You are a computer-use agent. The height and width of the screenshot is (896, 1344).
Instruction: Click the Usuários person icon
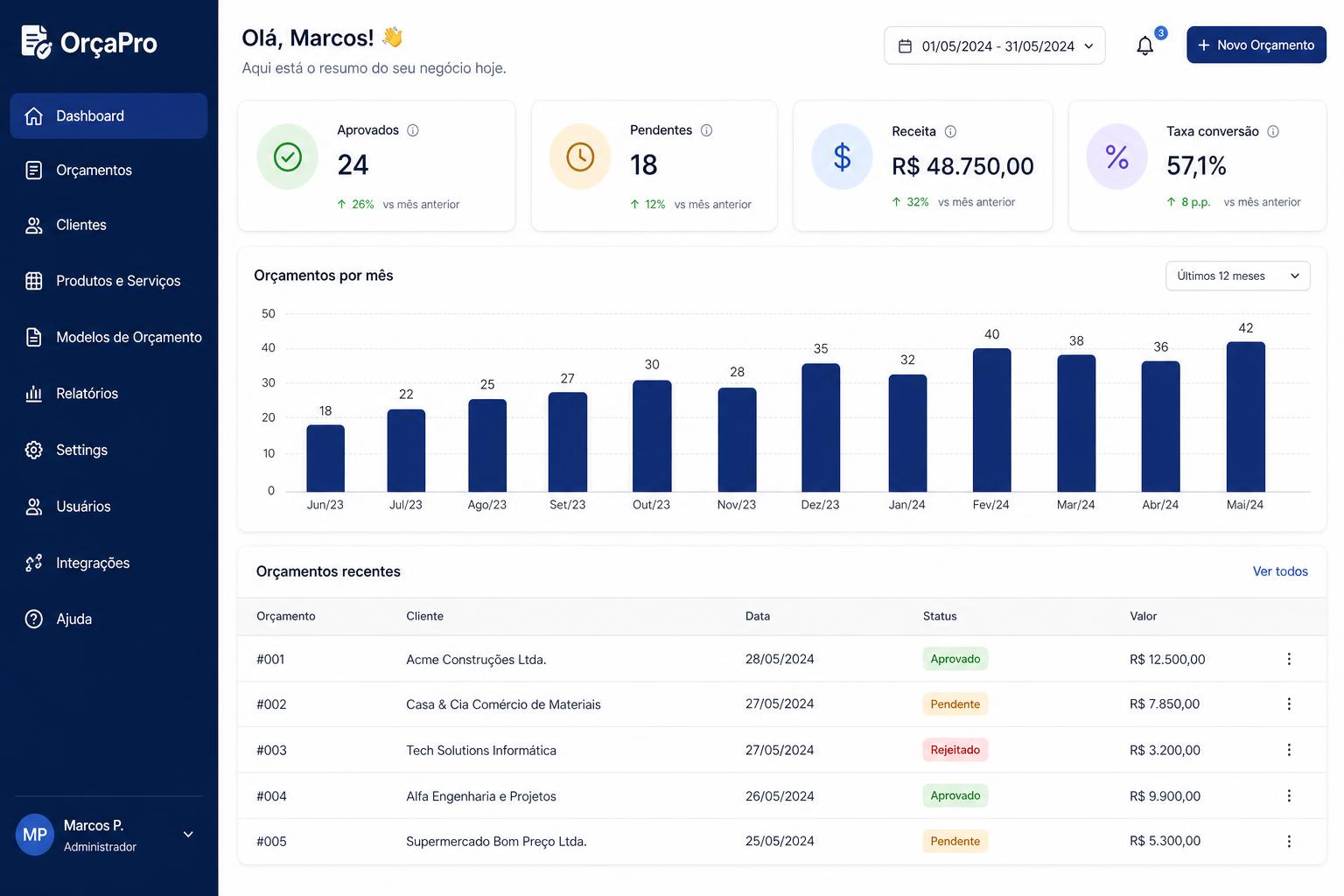pos(34,507)
